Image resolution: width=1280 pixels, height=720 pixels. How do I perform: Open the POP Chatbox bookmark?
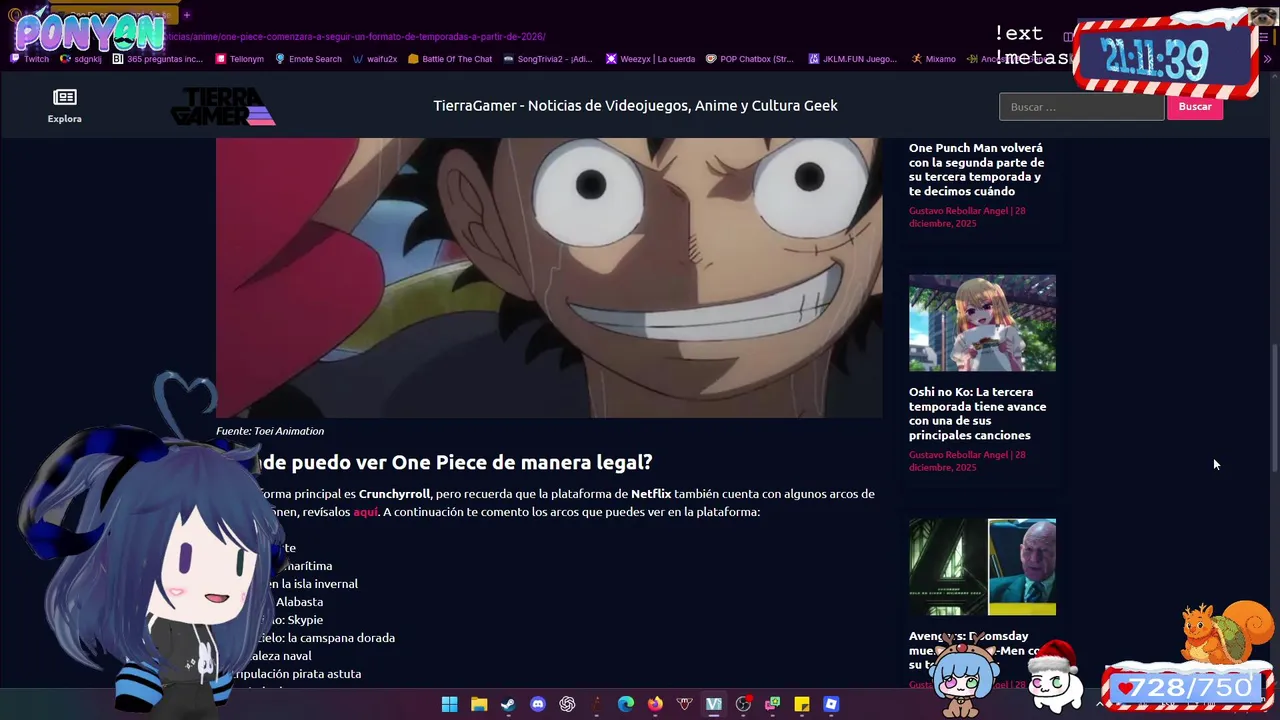click(x=750, y=59)
